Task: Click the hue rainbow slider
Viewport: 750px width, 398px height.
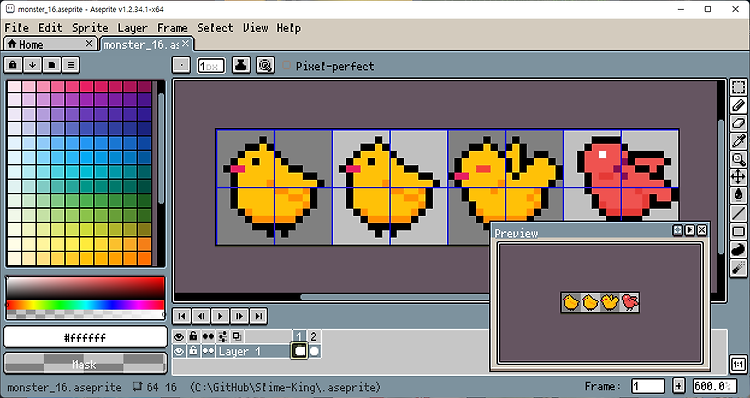Action: [85, 305]
